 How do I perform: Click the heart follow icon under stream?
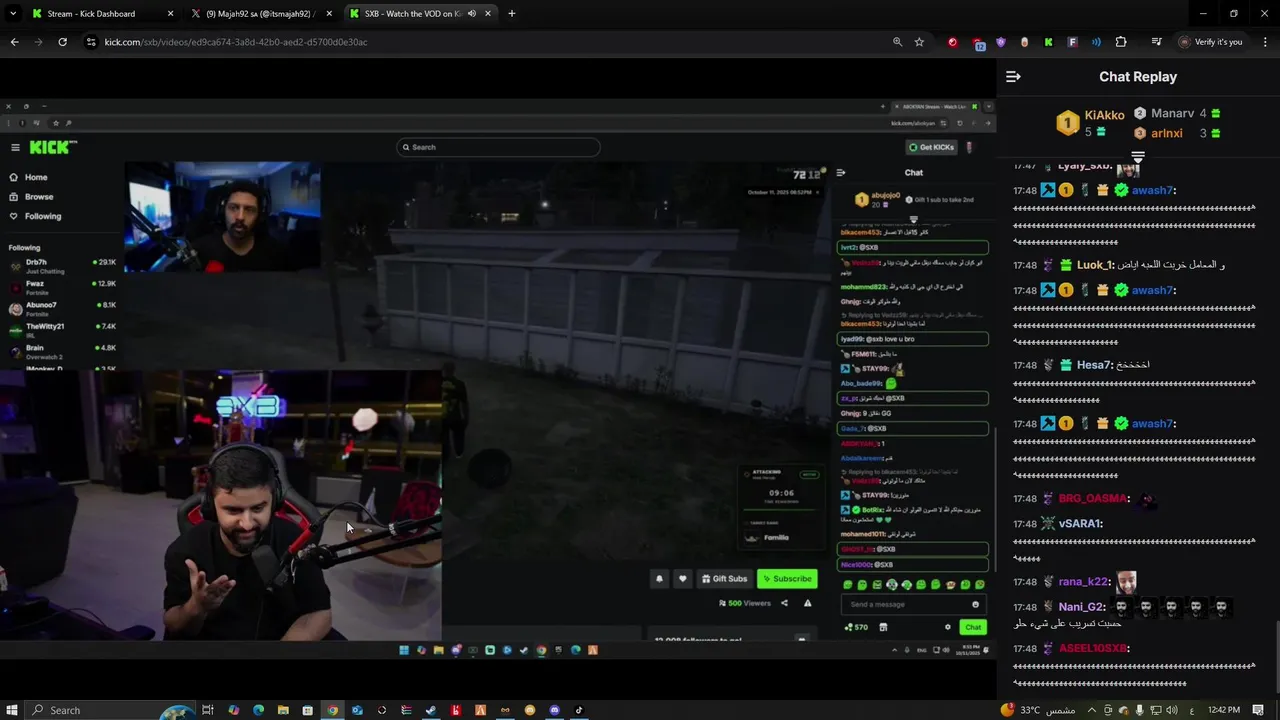(x=683, y=578)
